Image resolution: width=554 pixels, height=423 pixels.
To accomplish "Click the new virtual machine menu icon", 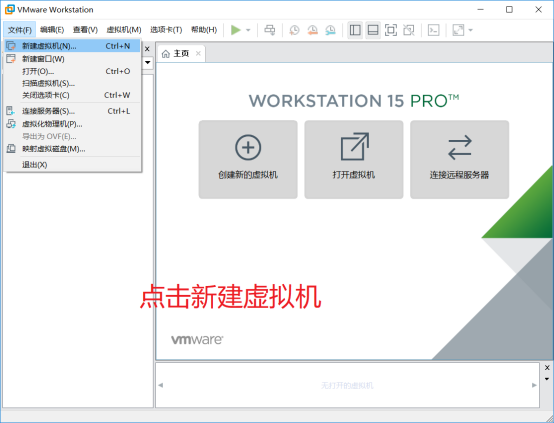I will pos(11,46).
